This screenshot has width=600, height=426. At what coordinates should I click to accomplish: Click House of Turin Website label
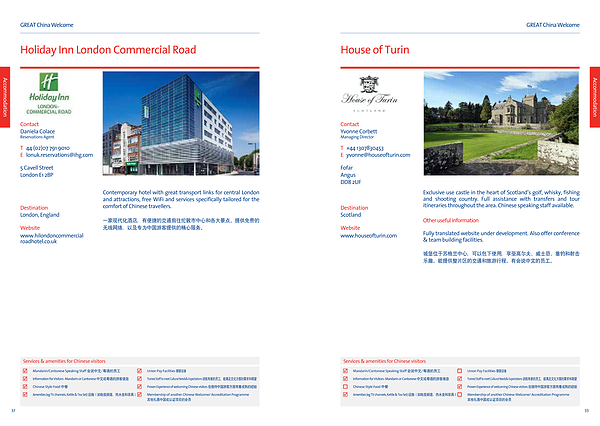pyautogui.click(x=350, y=228)
